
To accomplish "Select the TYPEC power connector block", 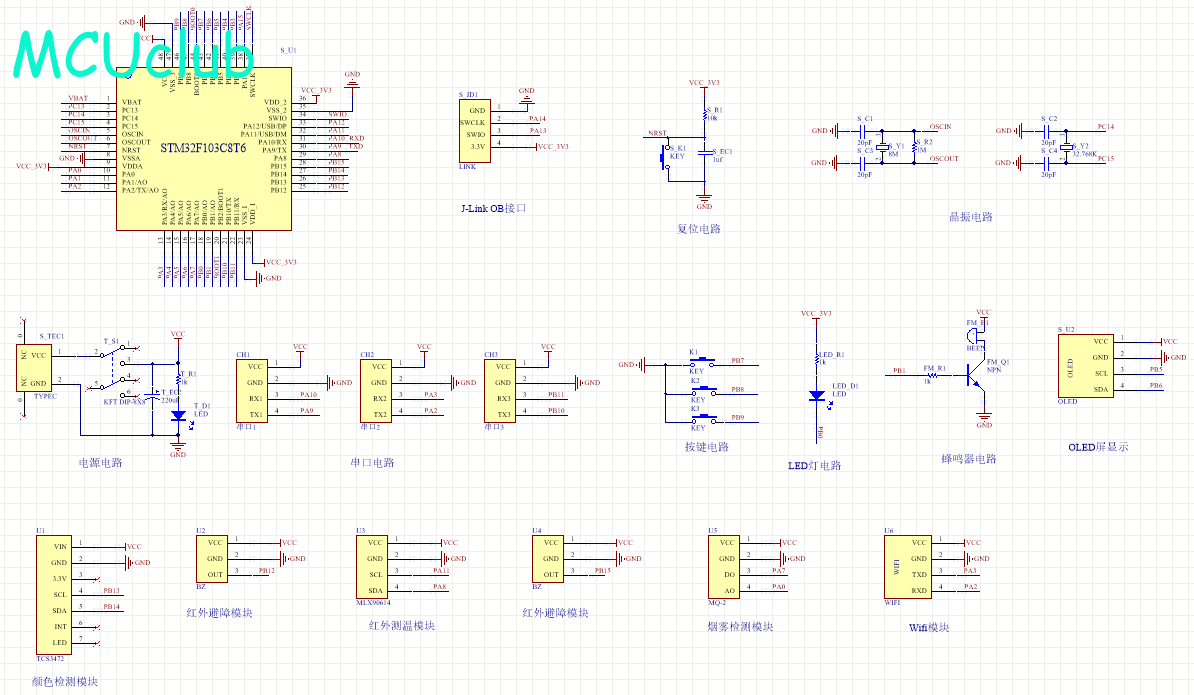I will click(36, 368).
